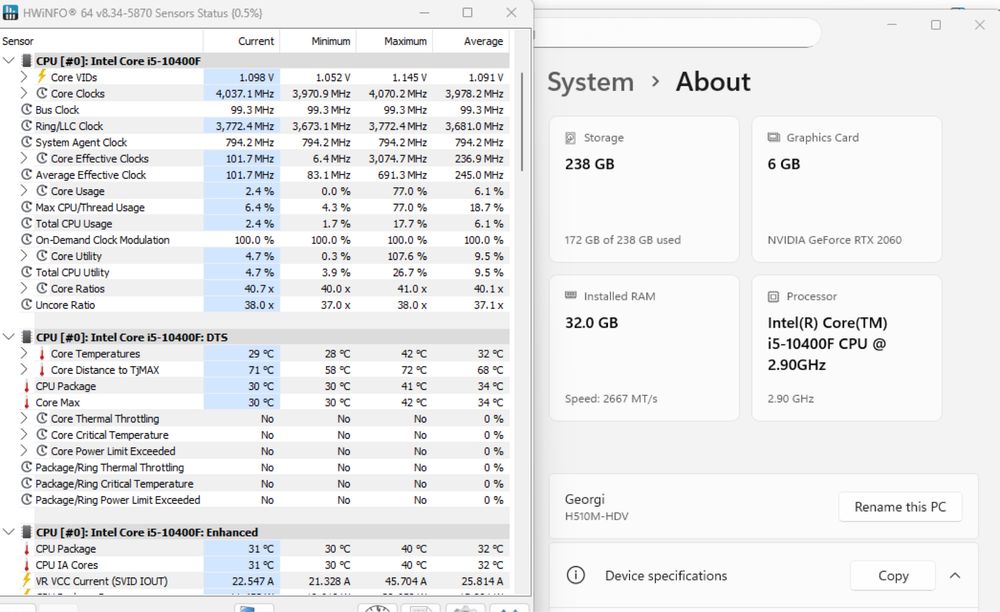Click the clock icon beside On-Demand Clock Modulation
Image resolution: width=1000 pixels, height=612 pixels.
click(26, 240)
